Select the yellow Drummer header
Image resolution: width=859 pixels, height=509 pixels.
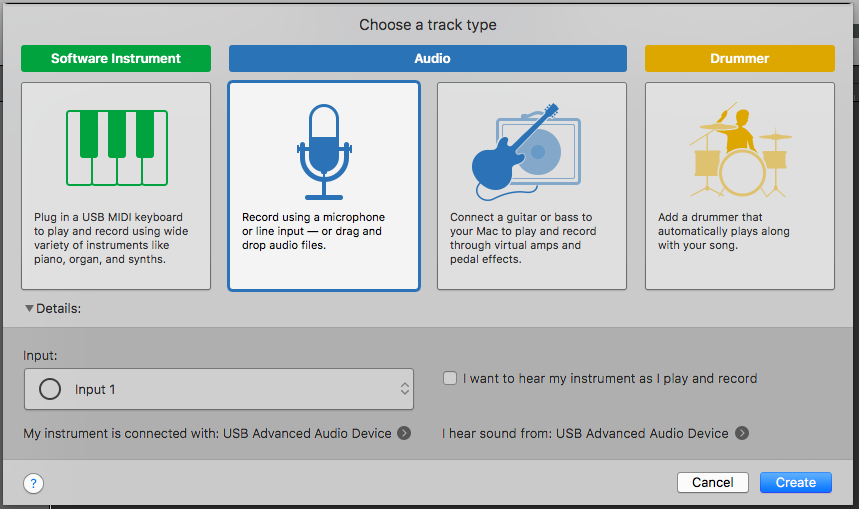pyautogui.click(x=740, y=59)
